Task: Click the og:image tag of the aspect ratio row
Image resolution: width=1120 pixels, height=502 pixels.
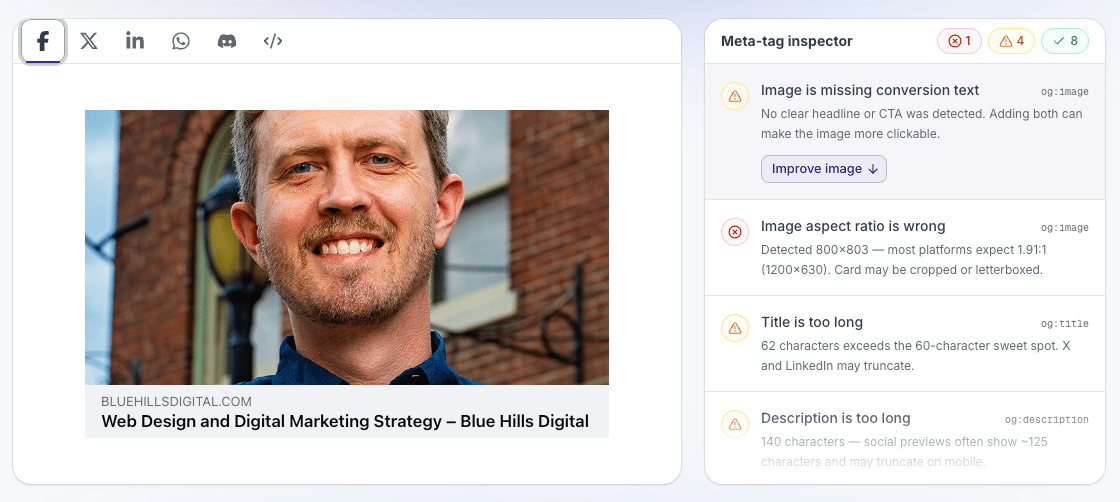Action: click(x=1064, y=228)
